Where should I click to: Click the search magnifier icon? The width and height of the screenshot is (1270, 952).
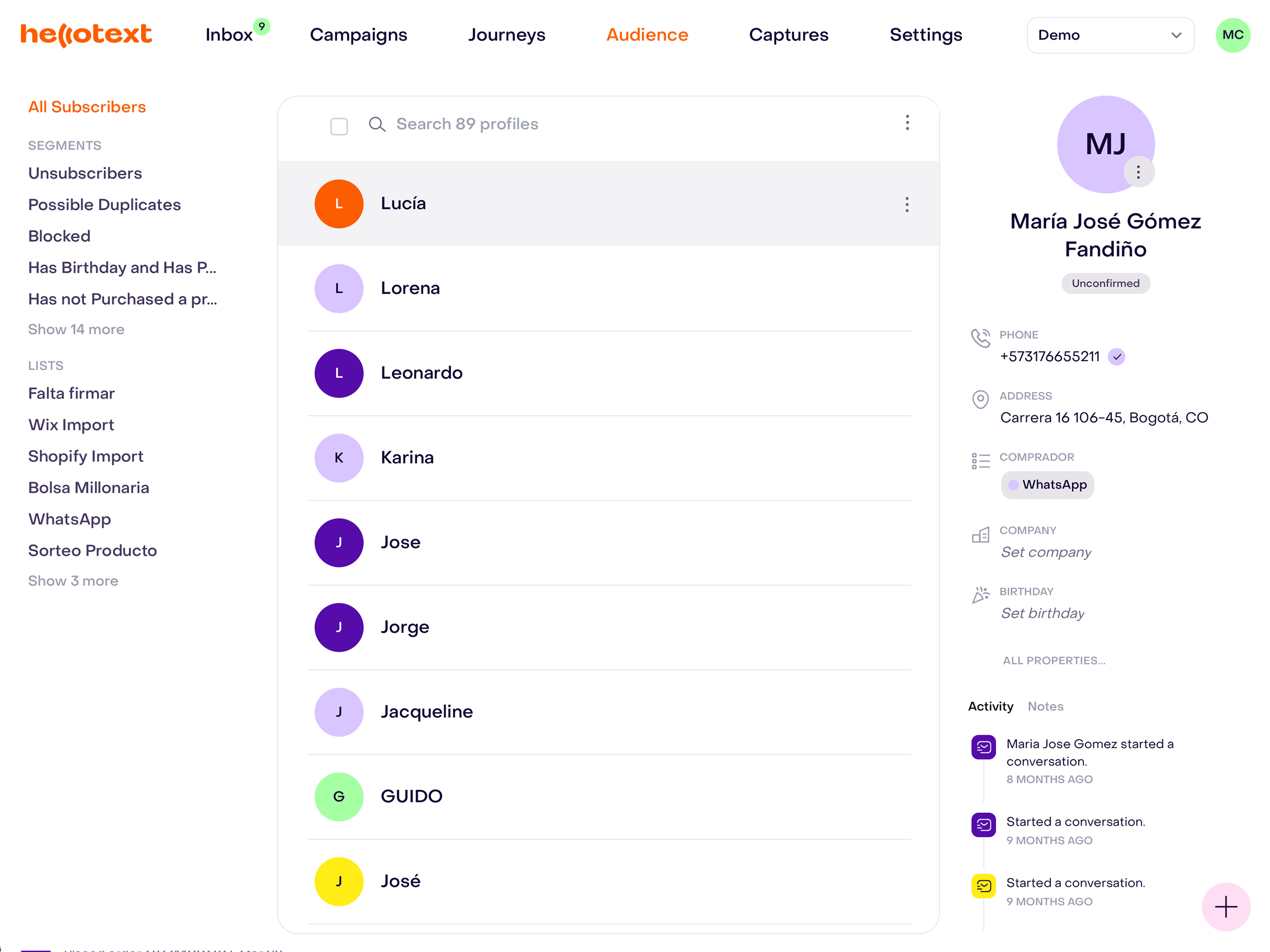coord(377,124)
